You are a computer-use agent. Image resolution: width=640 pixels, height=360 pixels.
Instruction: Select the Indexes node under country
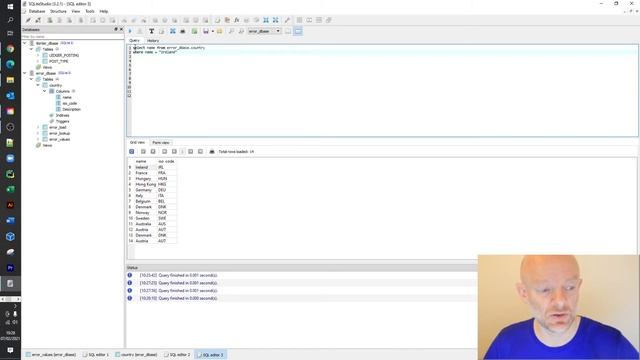point(62,116)
